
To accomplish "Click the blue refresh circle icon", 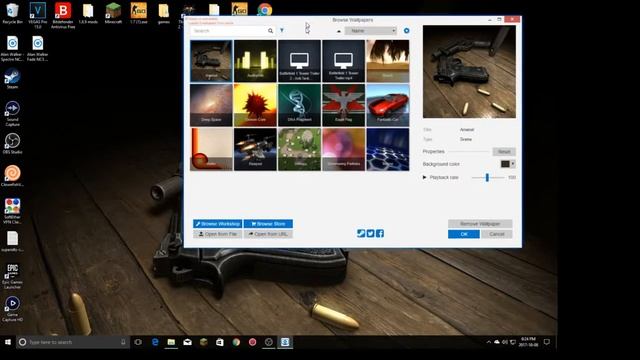I will click(x=407, y=31).
